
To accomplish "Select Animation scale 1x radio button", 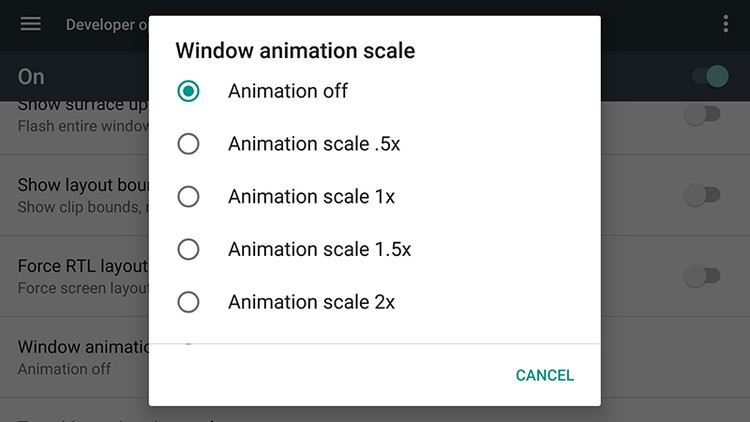I will [x=188, y=197].
